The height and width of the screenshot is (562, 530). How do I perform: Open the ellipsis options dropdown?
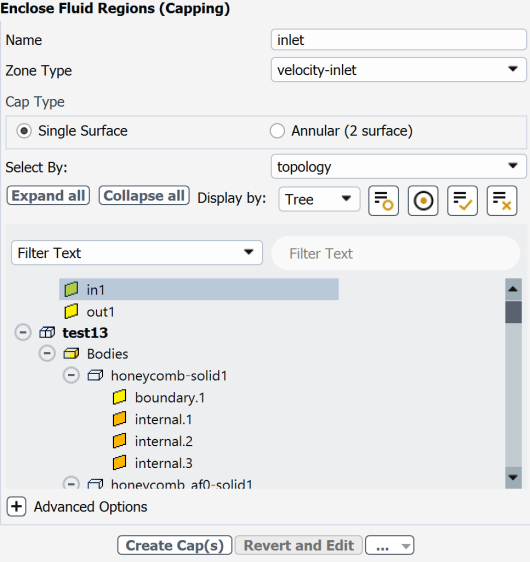(x=390, y=546)
